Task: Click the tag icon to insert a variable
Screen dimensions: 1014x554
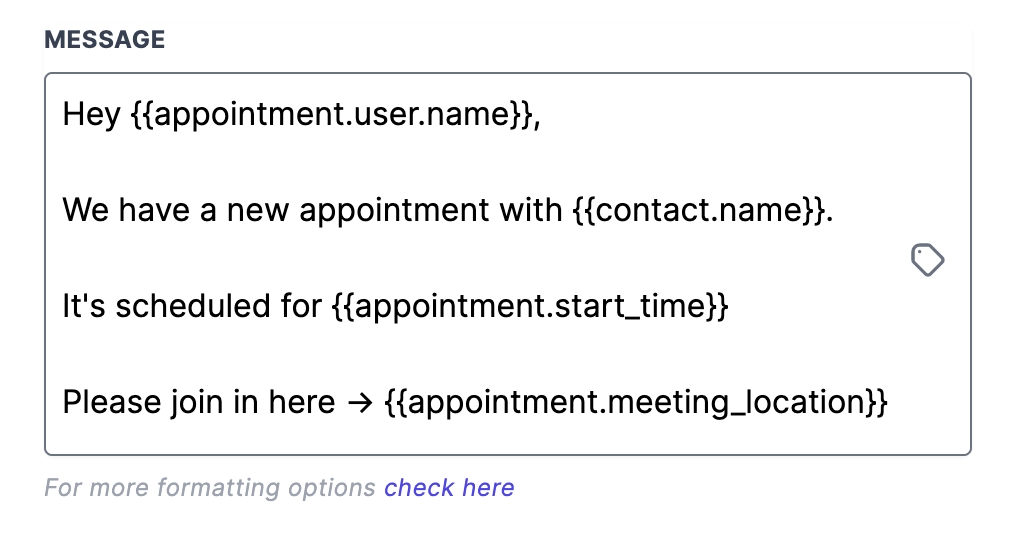Action: 927,261
